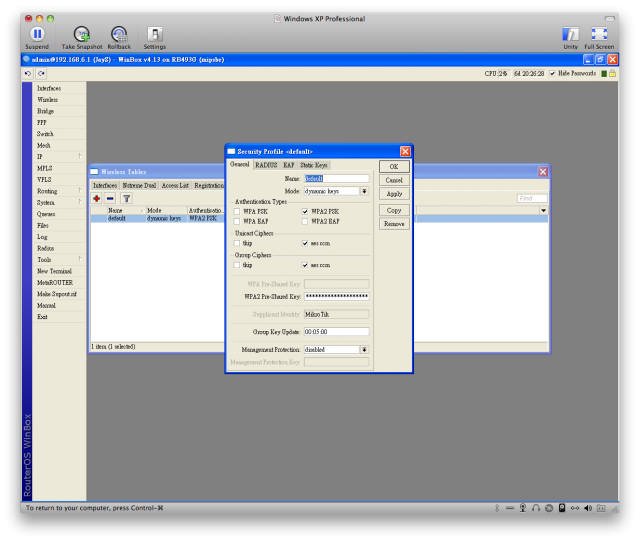Click the CD drive status bar icon

549,508
